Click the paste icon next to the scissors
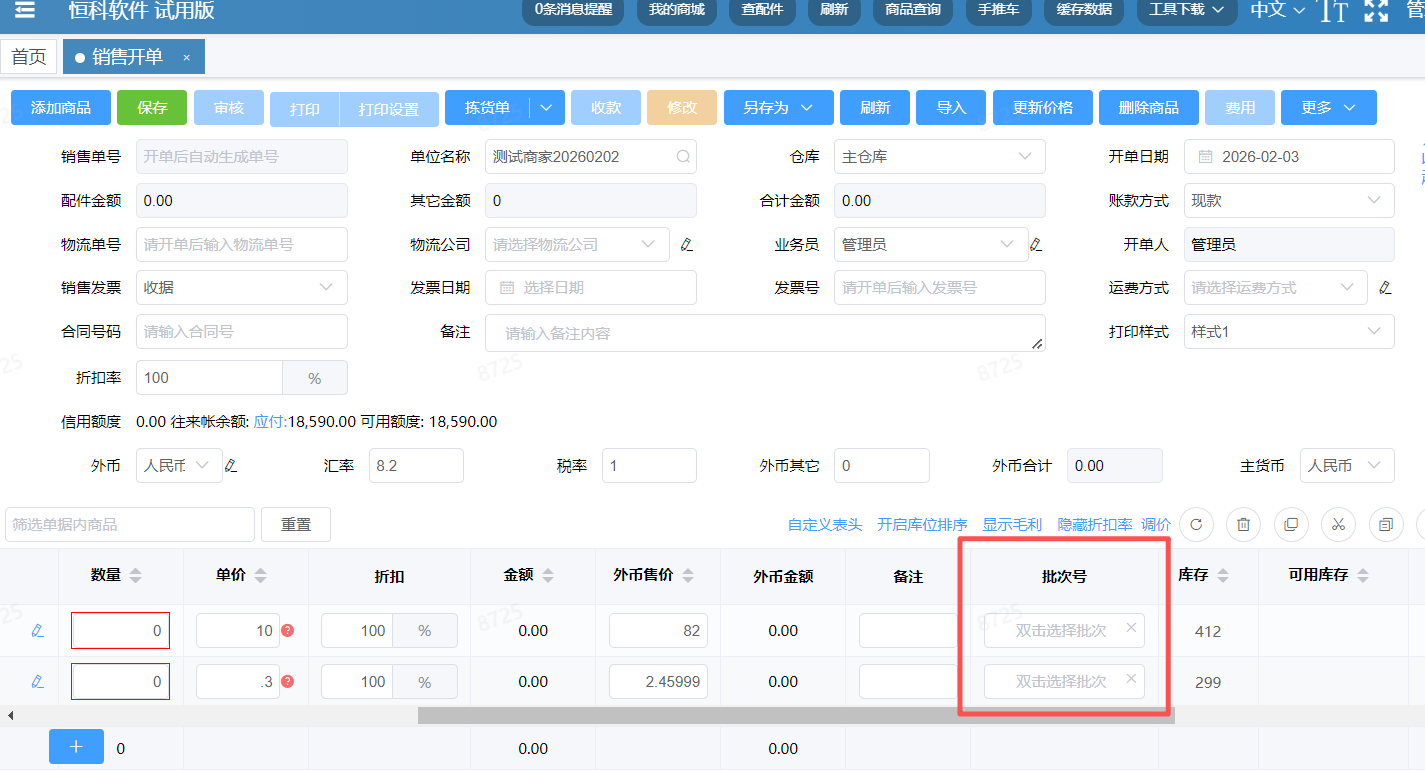The height and width of the screenshot is (771, 1425). tap(1385, 524)
